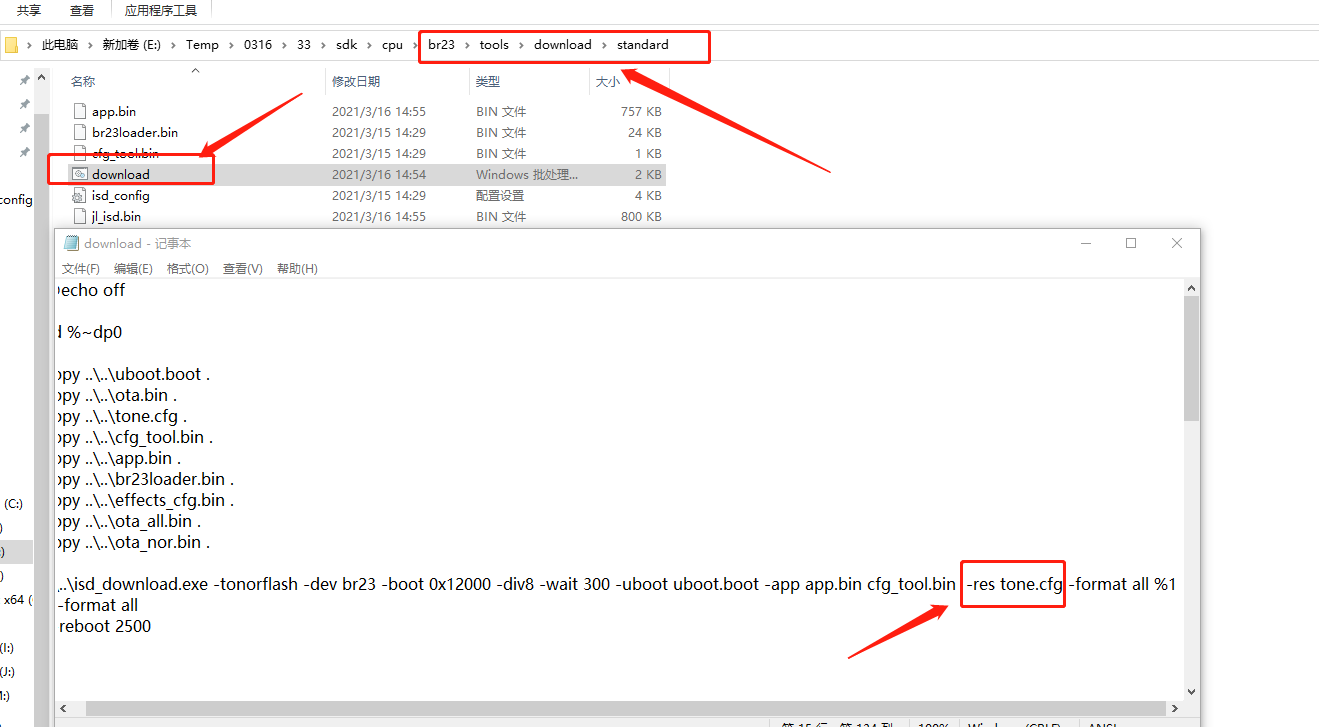1319x727 pixels.
Task: Go to br23 breadcrumb folder
Action: coord(441,45)
